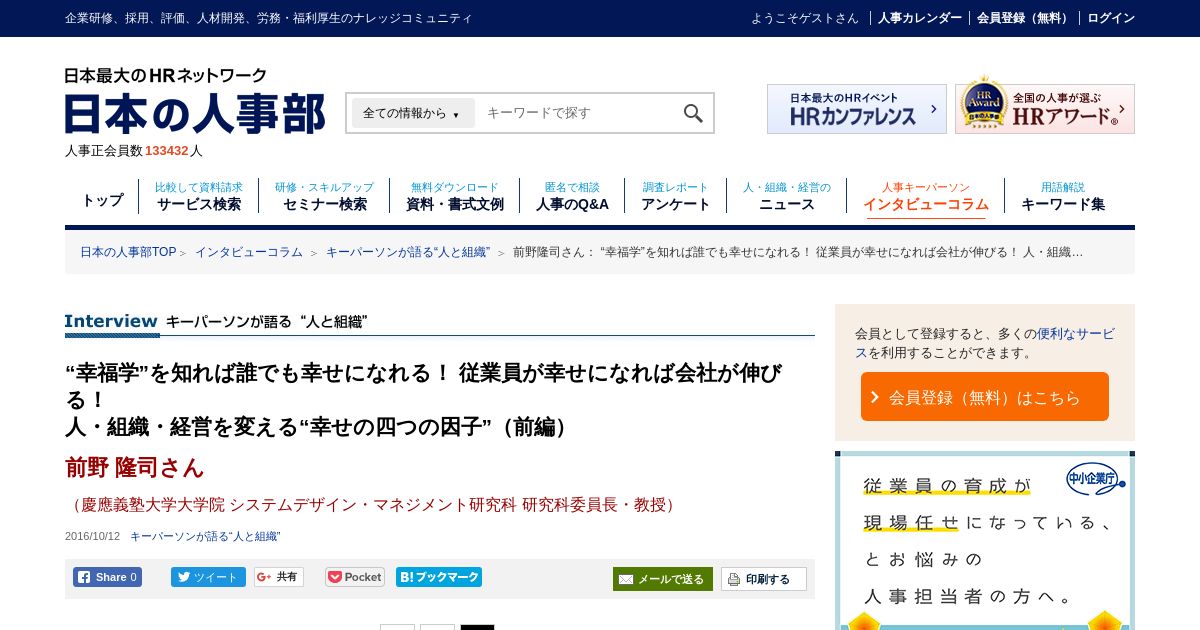This screenshot has height=630, width=1200.
Task: Click 人事カレンダー link in top bar
Action: (920, 18)
